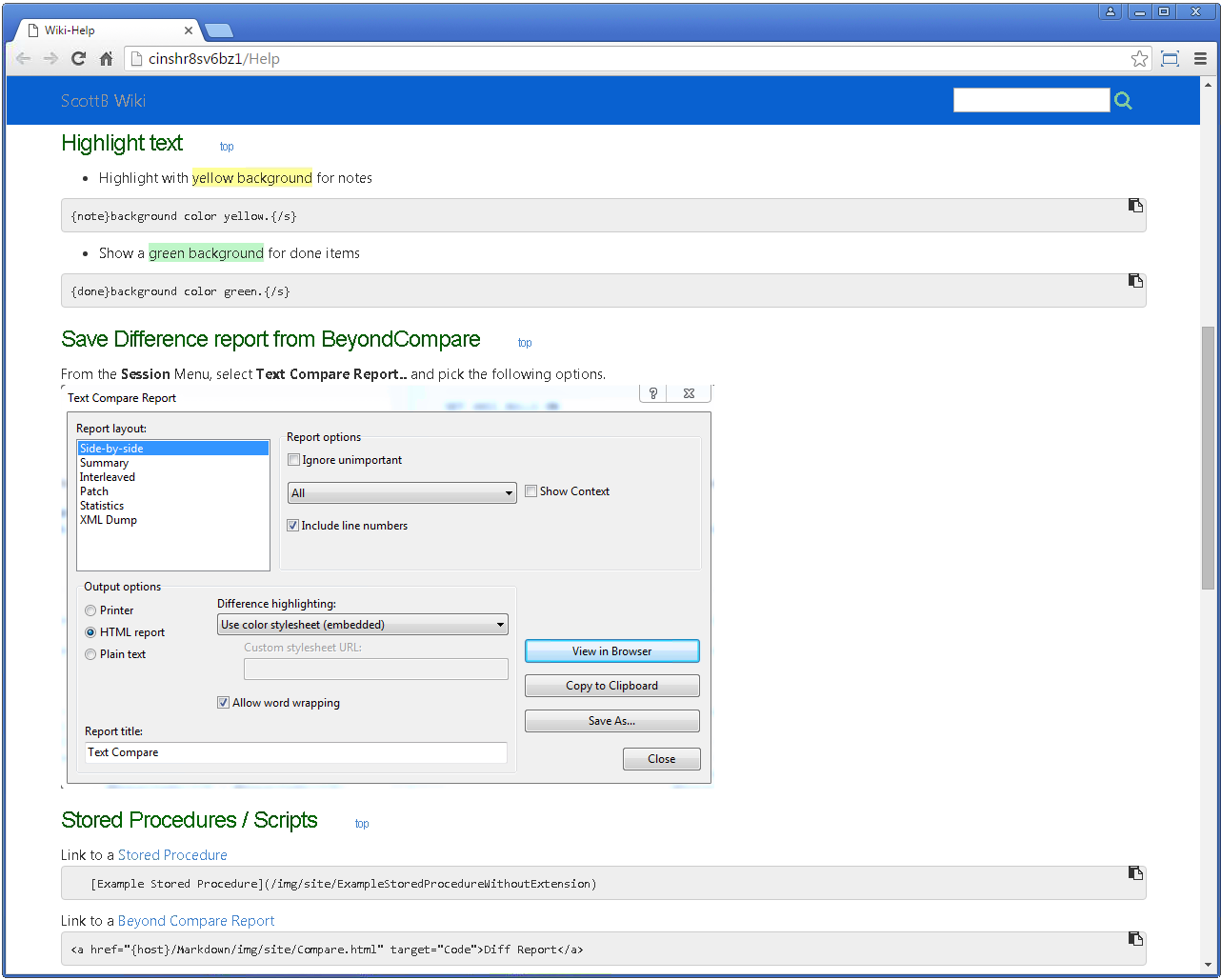Select Summary in Report layout list

(x=104, y=463)
